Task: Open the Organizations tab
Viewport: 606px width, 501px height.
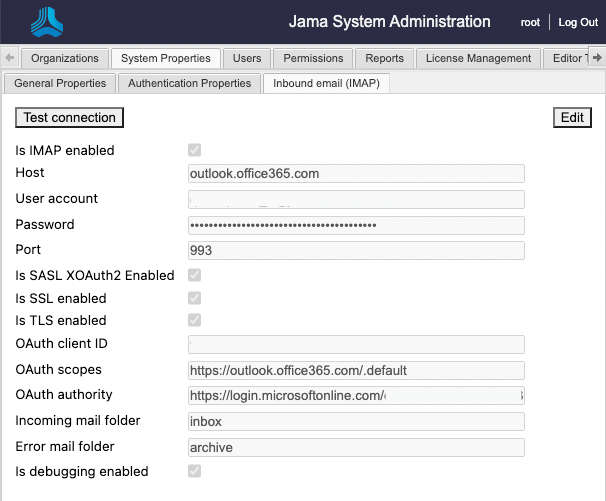Action: click(65, 58)
